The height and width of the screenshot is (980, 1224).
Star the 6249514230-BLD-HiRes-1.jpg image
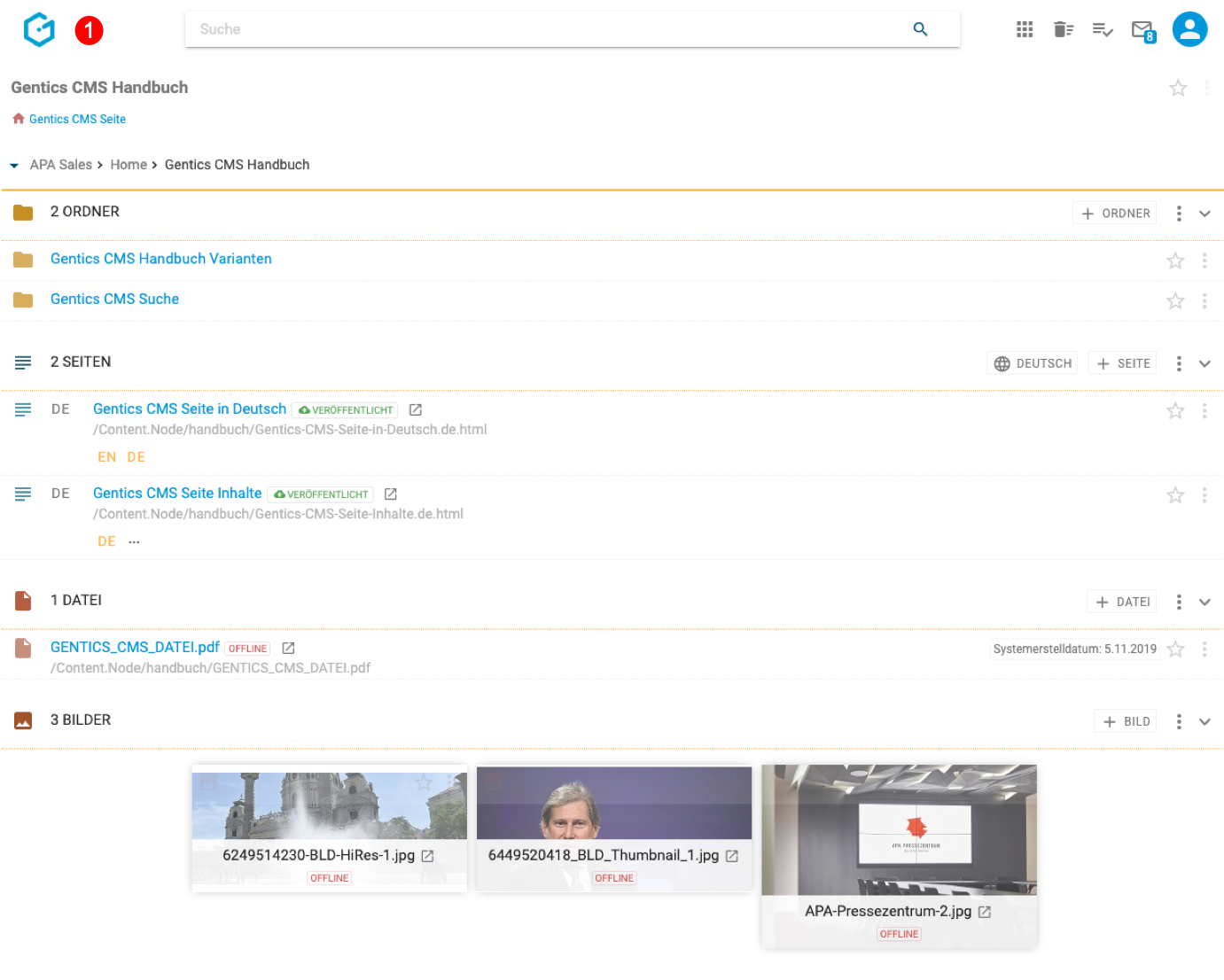point(424,782)
